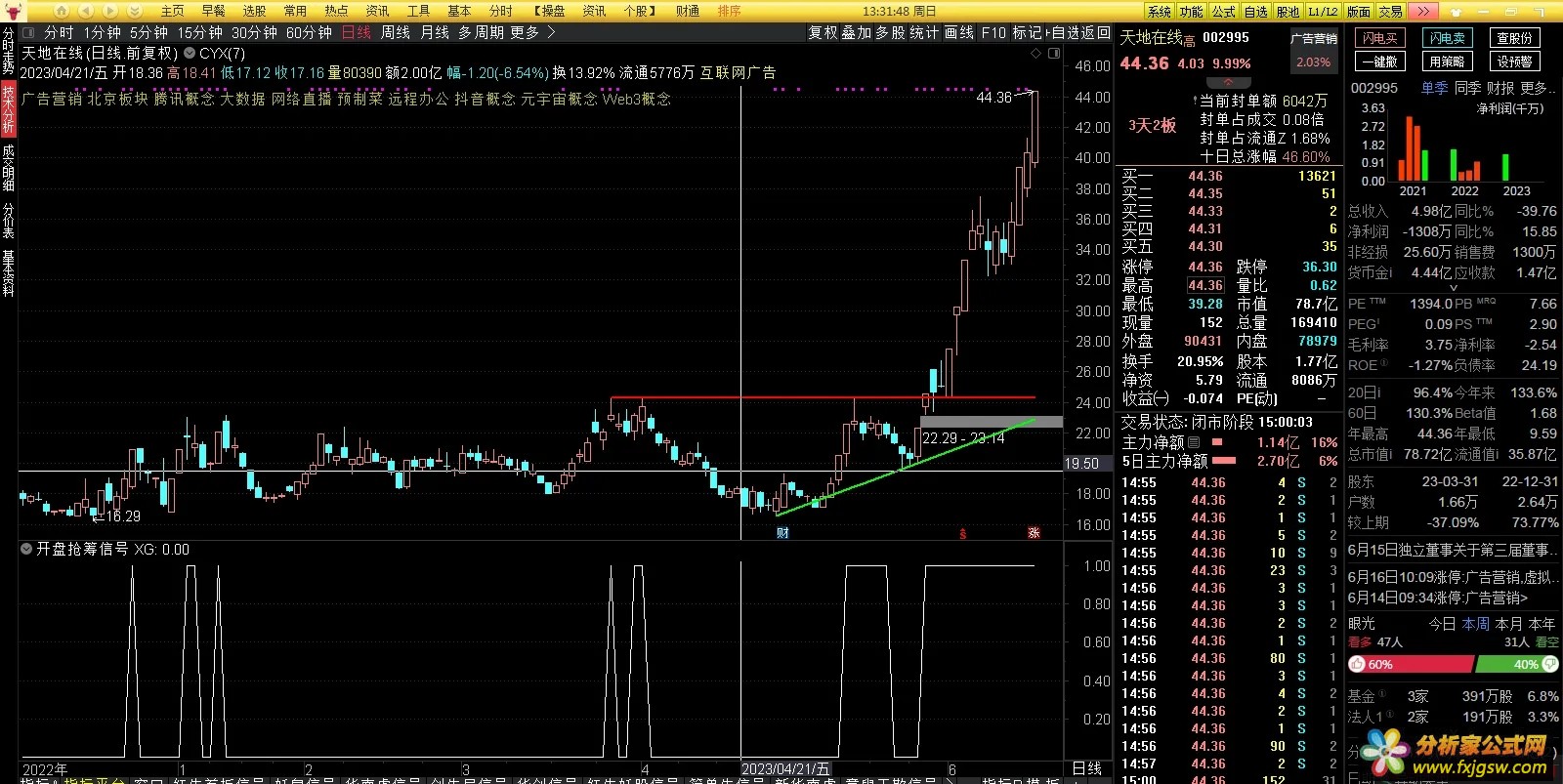Open CYX indicator dropdown arrow
The image size is (1563, 784).
click(x=190, y=53)
